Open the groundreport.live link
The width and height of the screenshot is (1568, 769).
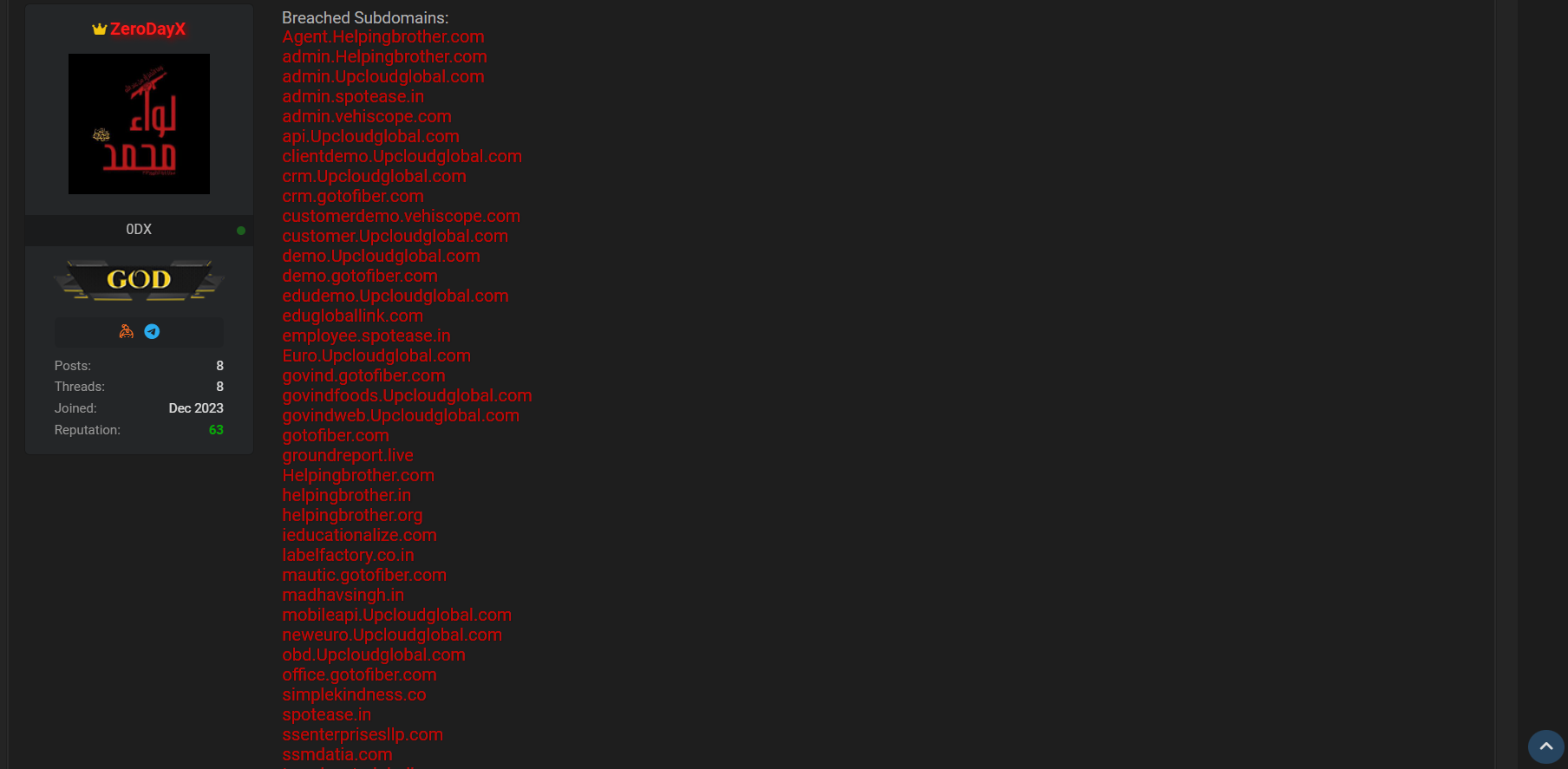coord(347,456)
